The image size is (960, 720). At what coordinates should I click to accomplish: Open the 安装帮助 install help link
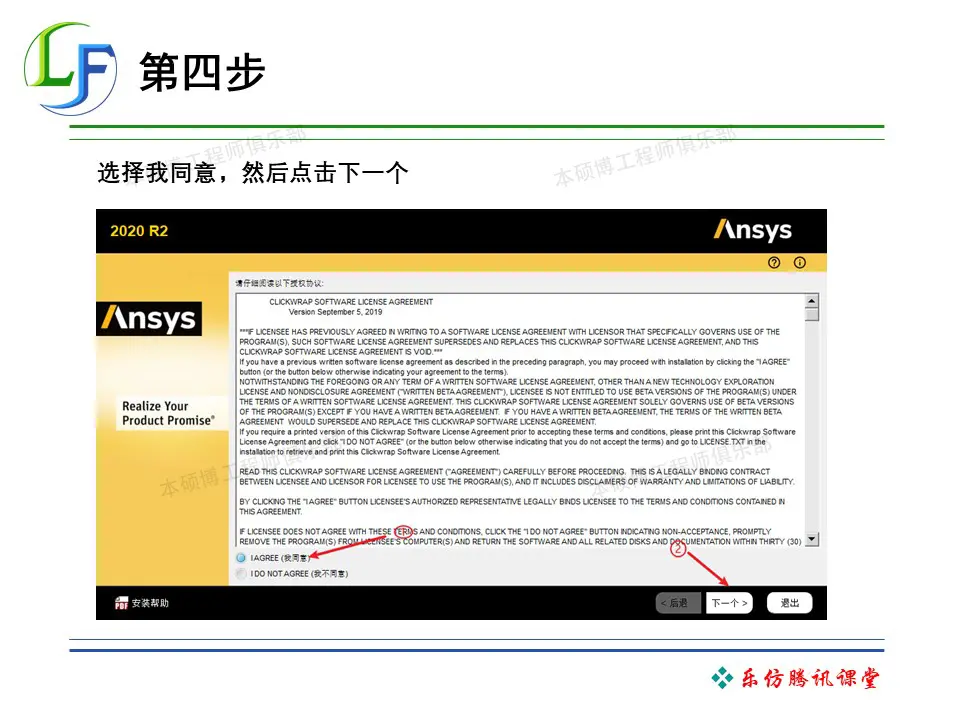coord(150,603)
